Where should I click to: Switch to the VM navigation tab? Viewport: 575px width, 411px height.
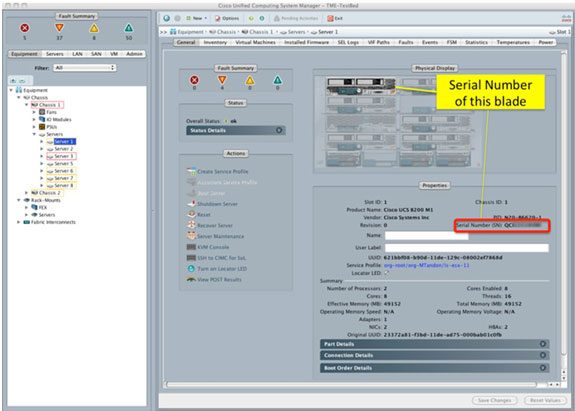coord(114,54)
